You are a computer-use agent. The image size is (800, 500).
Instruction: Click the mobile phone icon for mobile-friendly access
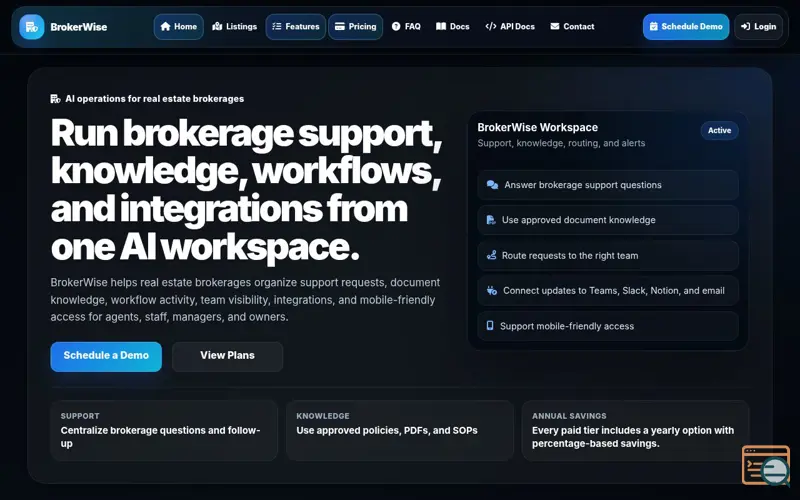click(490, 326)
